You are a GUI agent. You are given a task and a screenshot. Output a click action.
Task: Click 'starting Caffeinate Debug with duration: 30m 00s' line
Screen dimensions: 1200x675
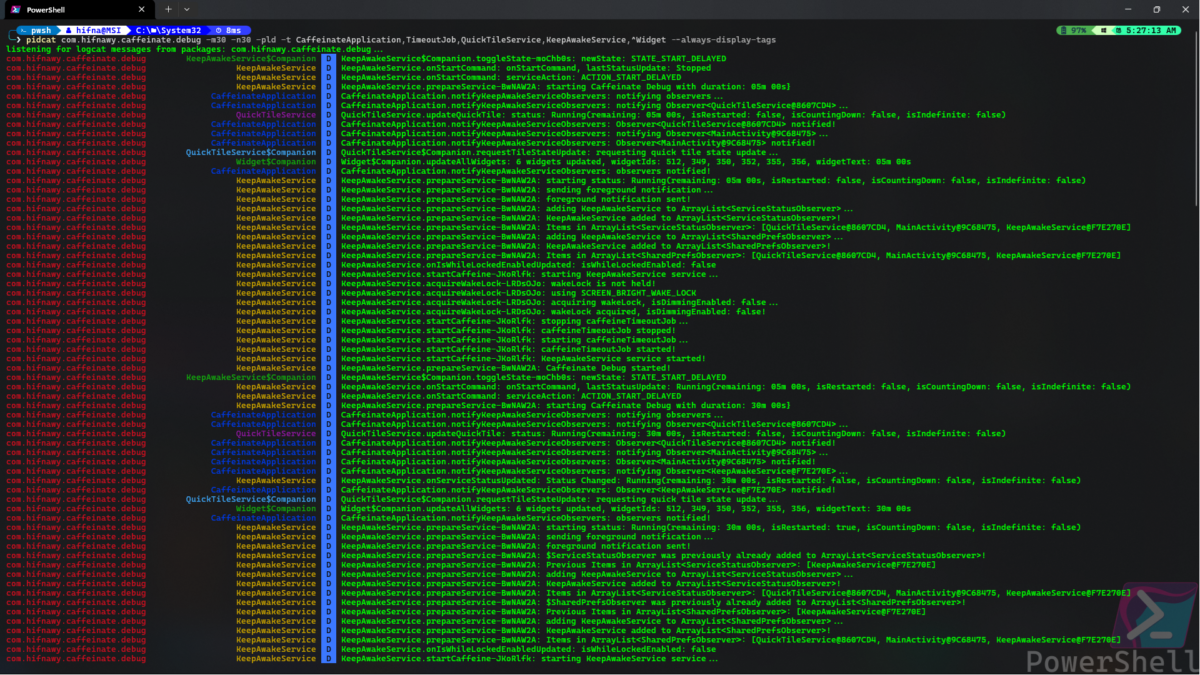[565, 405]
